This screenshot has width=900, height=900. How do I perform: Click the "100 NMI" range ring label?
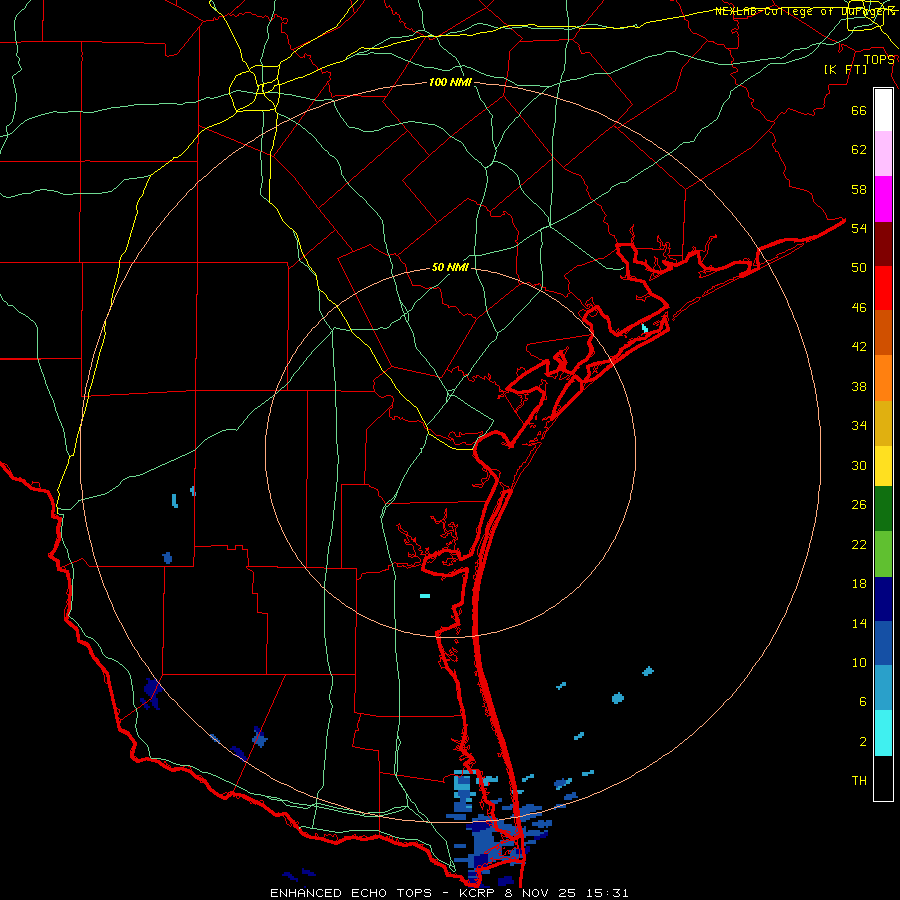(x=450, y=83)
